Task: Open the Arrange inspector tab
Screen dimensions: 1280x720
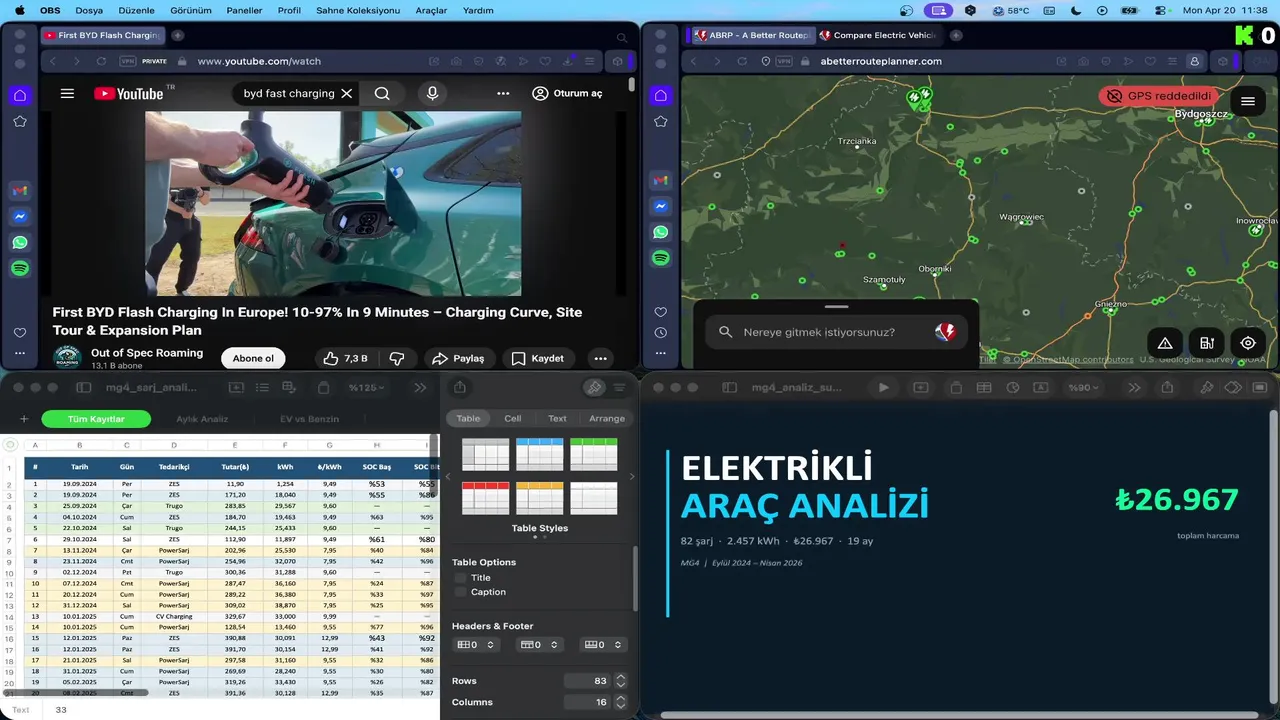Action: 606,419
